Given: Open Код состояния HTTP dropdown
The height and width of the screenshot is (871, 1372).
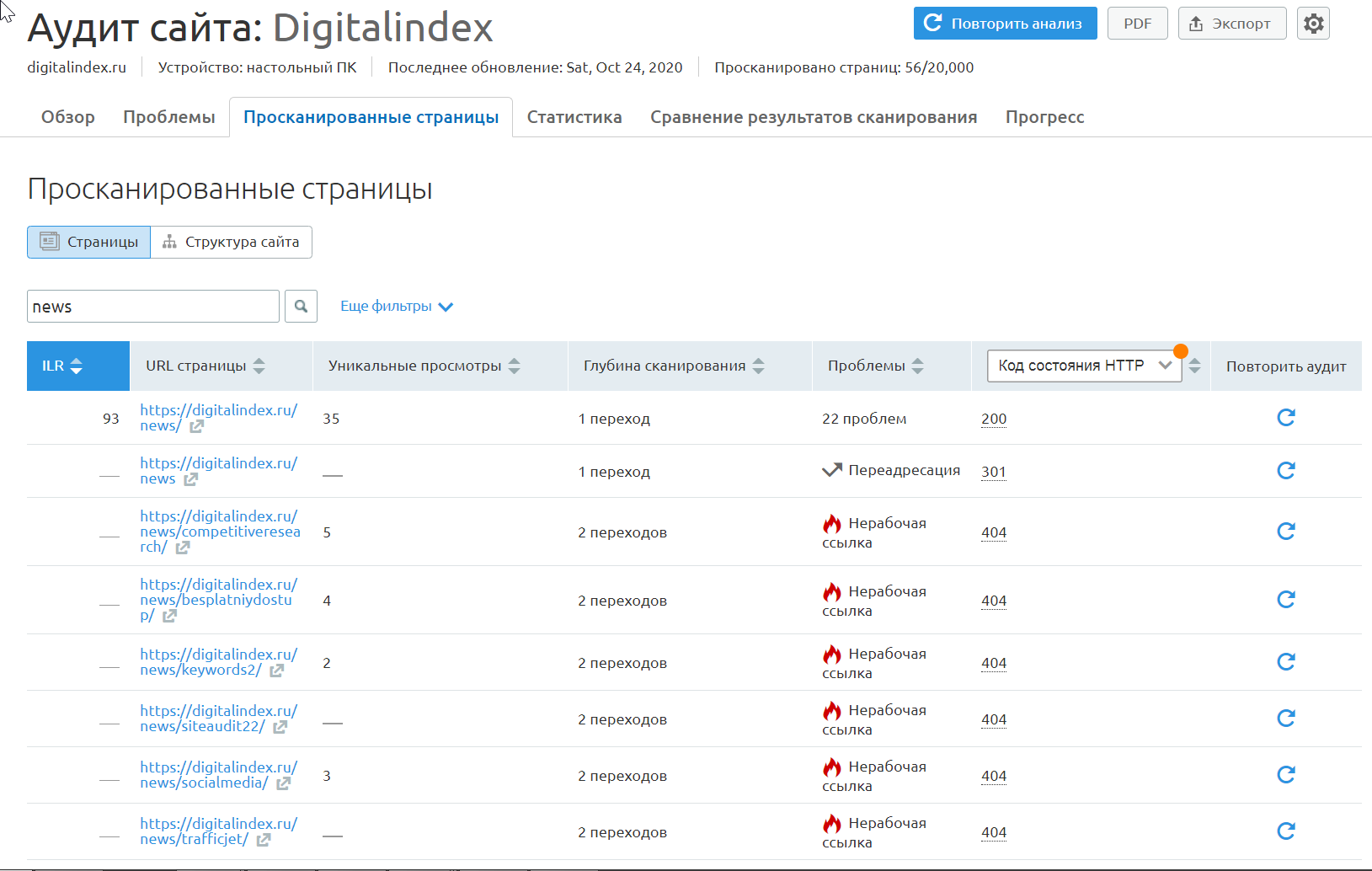Looking at the screenshot, I should [1084, 366].
